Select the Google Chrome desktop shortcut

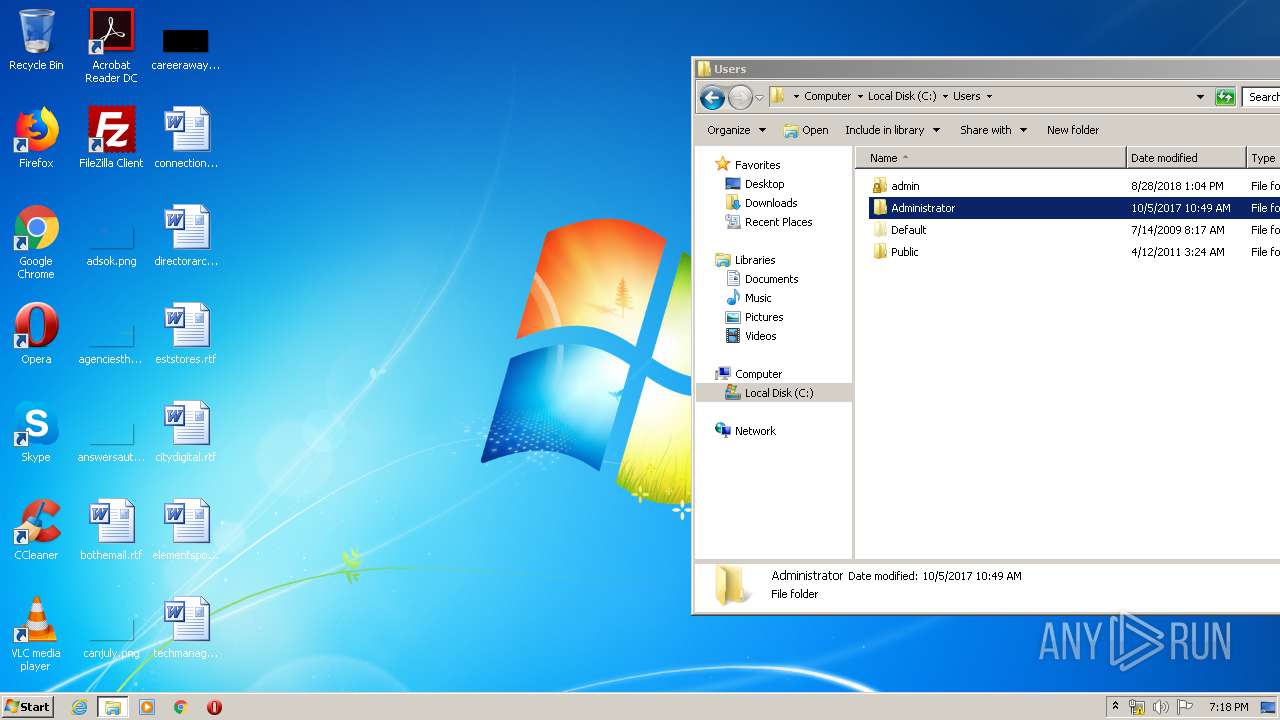[x=36, y=242]
